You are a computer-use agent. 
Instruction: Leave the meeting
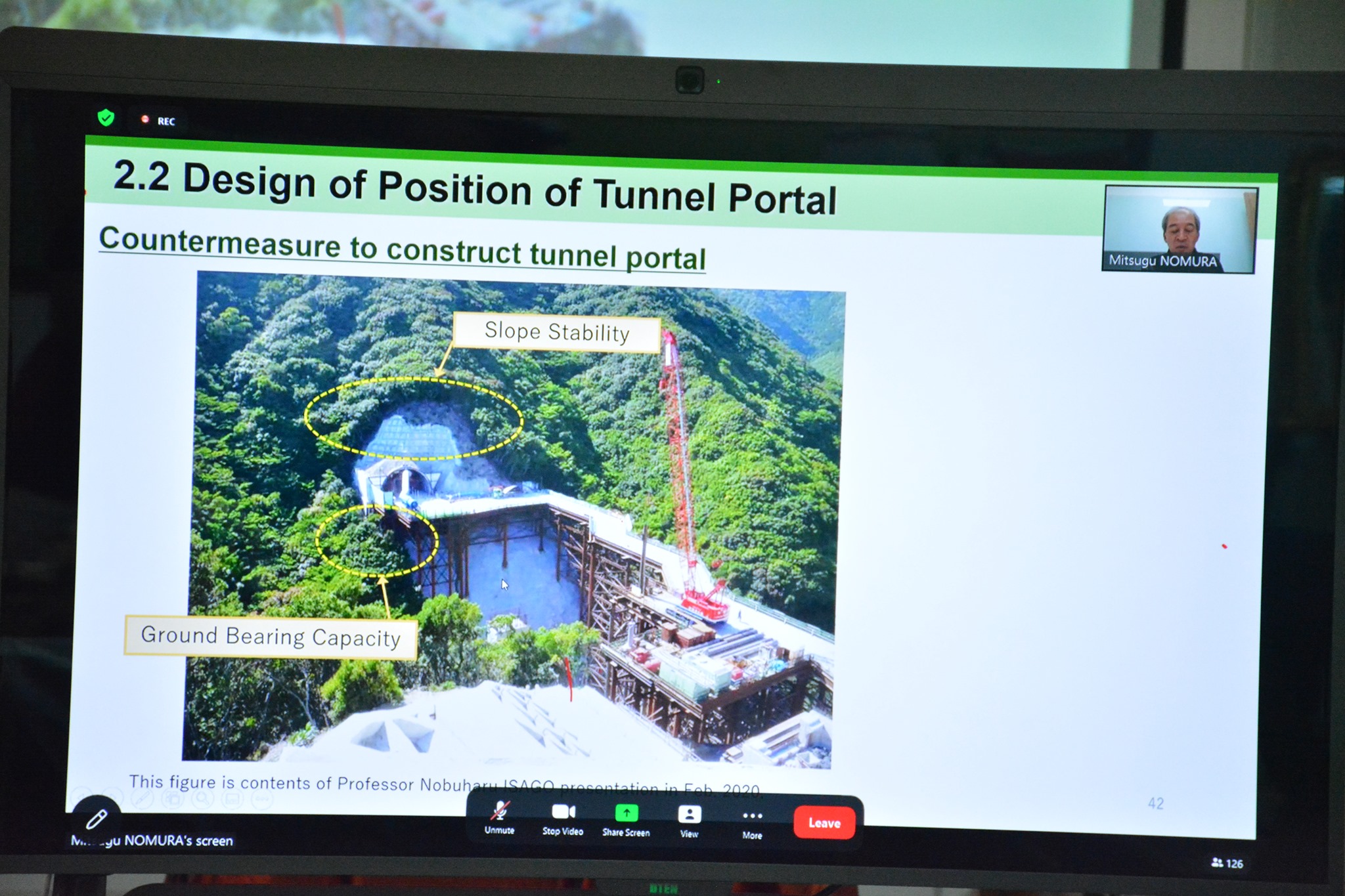pyautogui.click(x=824, y=823)
